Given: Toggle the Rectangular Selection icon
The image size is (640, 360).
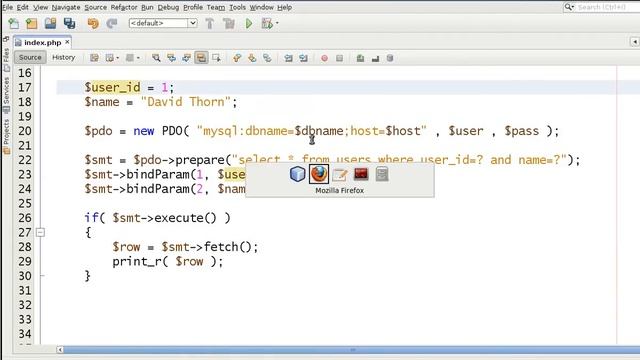Looking at the screenshot, I should tap(216, 58).
